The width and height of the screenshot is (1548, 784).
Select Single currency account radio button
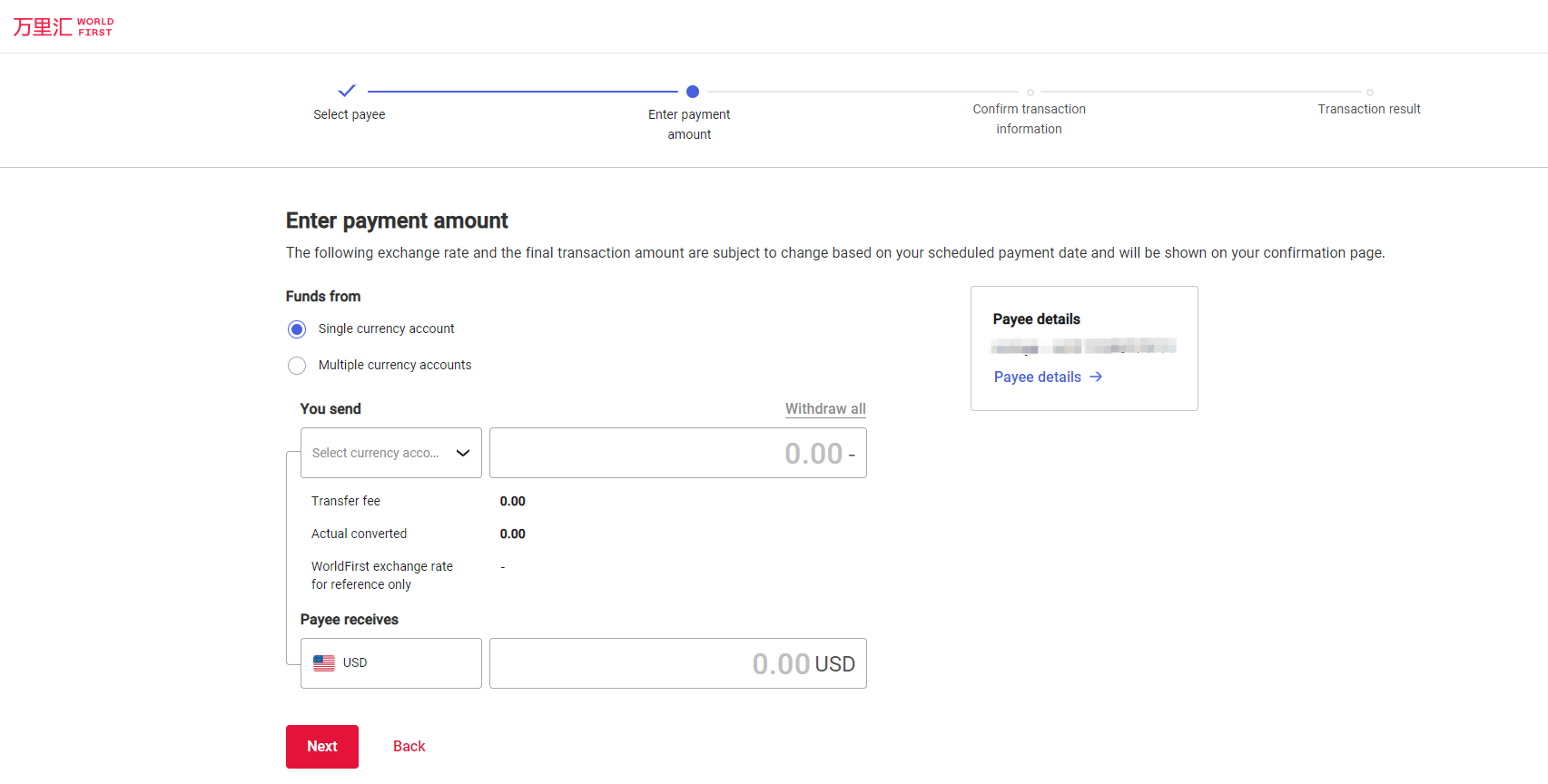click(297, 329)
